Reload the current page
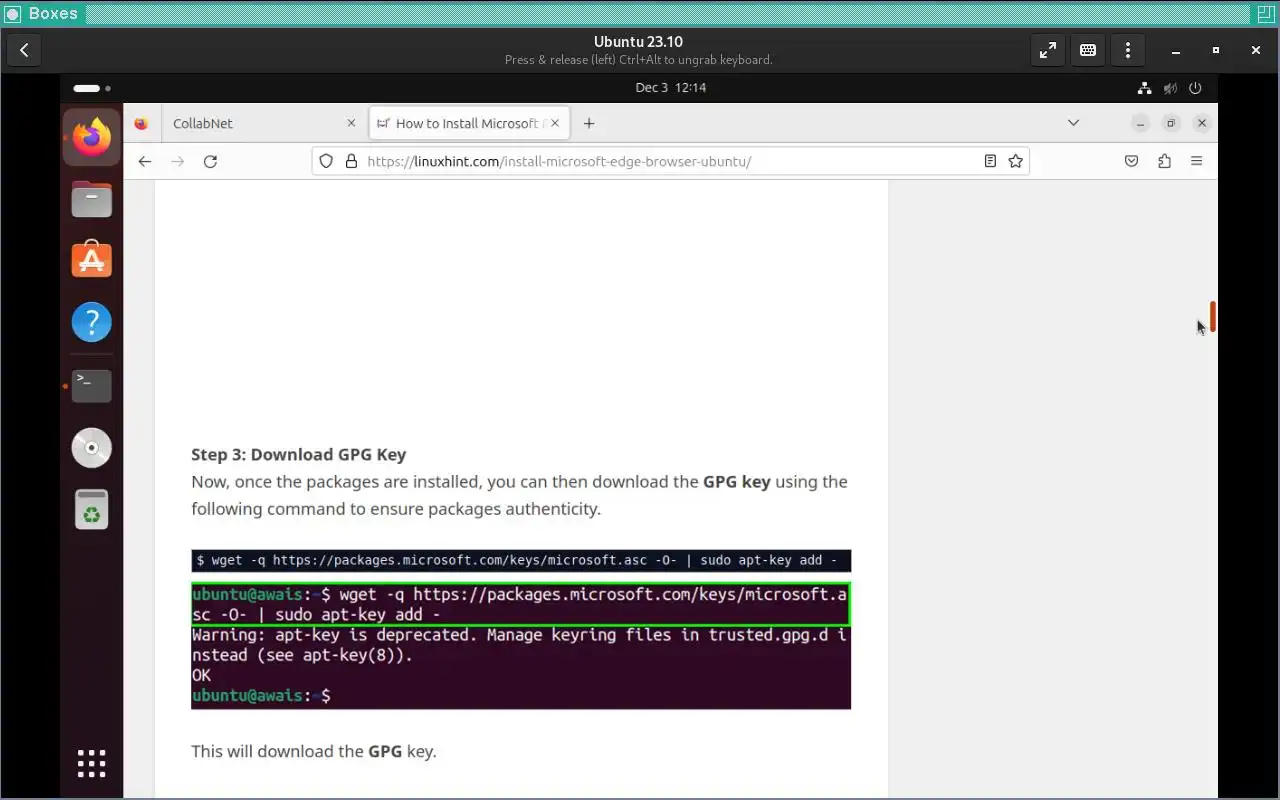The image size is (1280, 800). (x=210, y=161)
